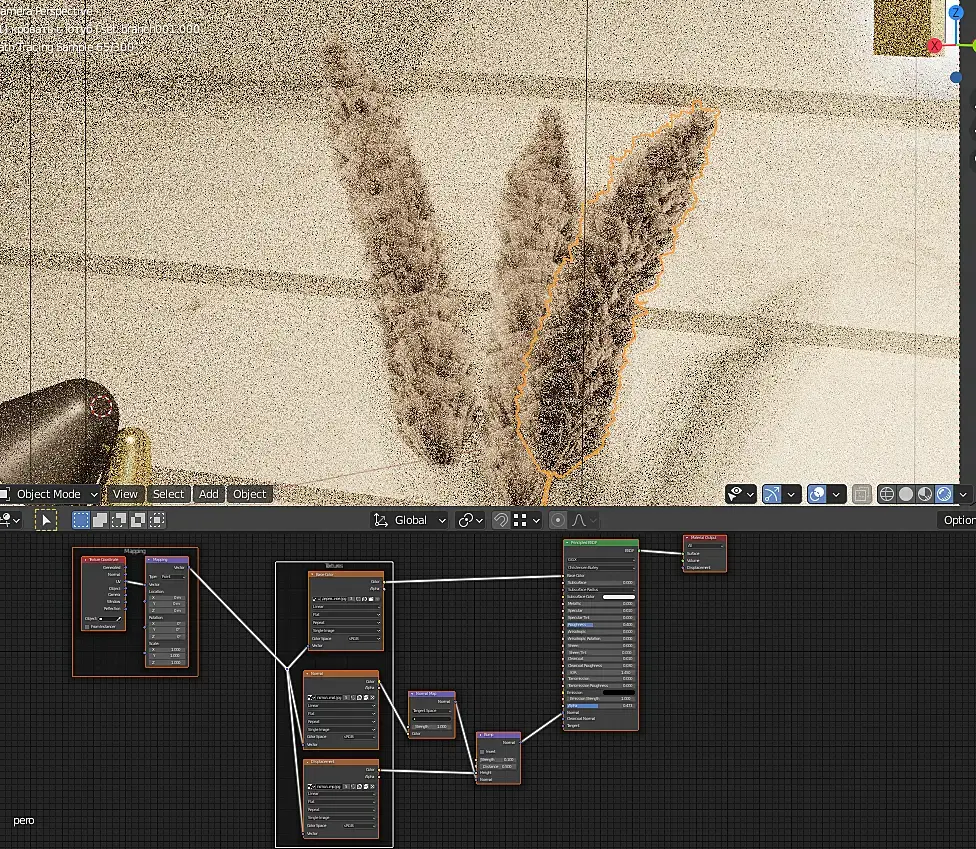Open the Global transform orientation dropdown
The image size is (976, 849).
(410, 520)
